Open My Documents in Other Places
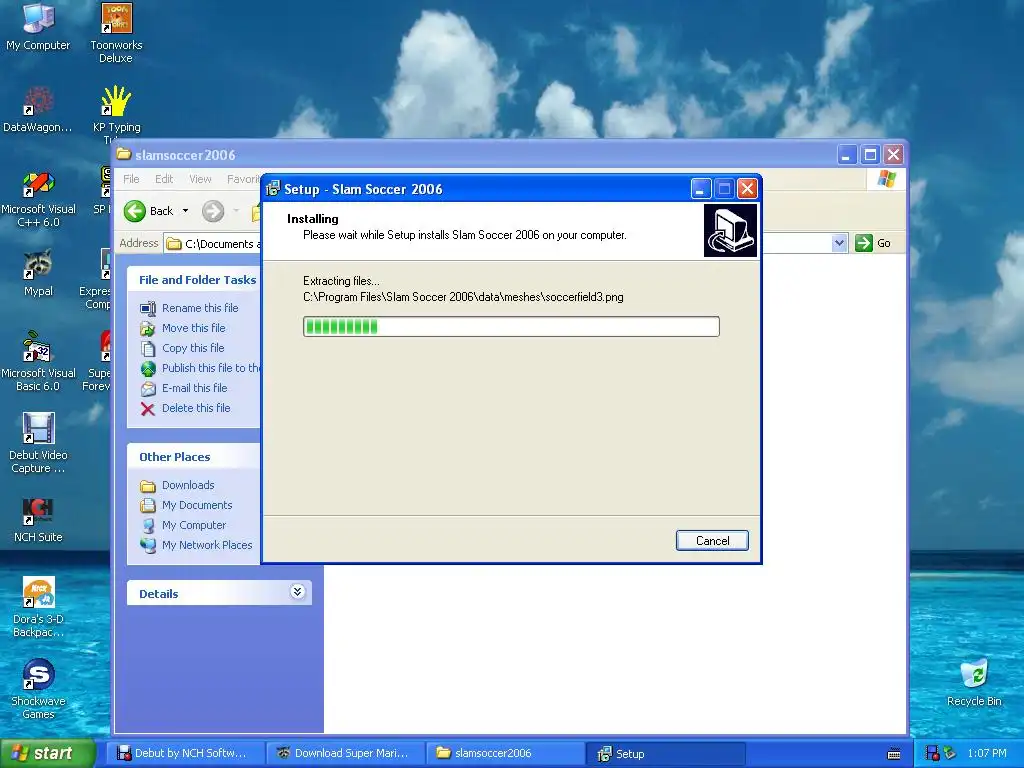Image resolution: width=1024 pixels, height=768 pixels. (197, 505)
